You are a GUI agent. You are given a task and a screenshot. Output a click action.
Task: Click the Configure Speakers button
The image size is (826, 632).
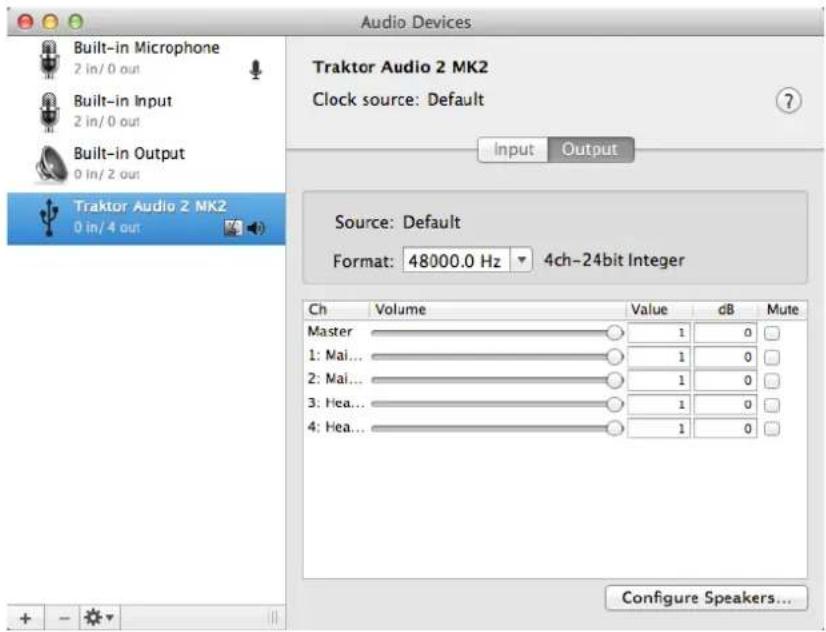point(706,598)
